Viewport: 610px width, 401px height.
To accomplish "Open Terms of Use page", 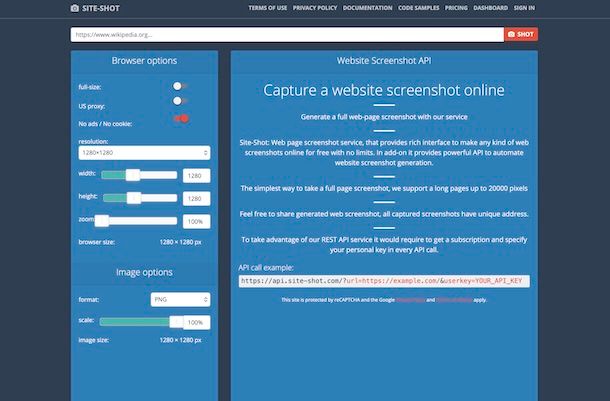I will click(268, 8).
